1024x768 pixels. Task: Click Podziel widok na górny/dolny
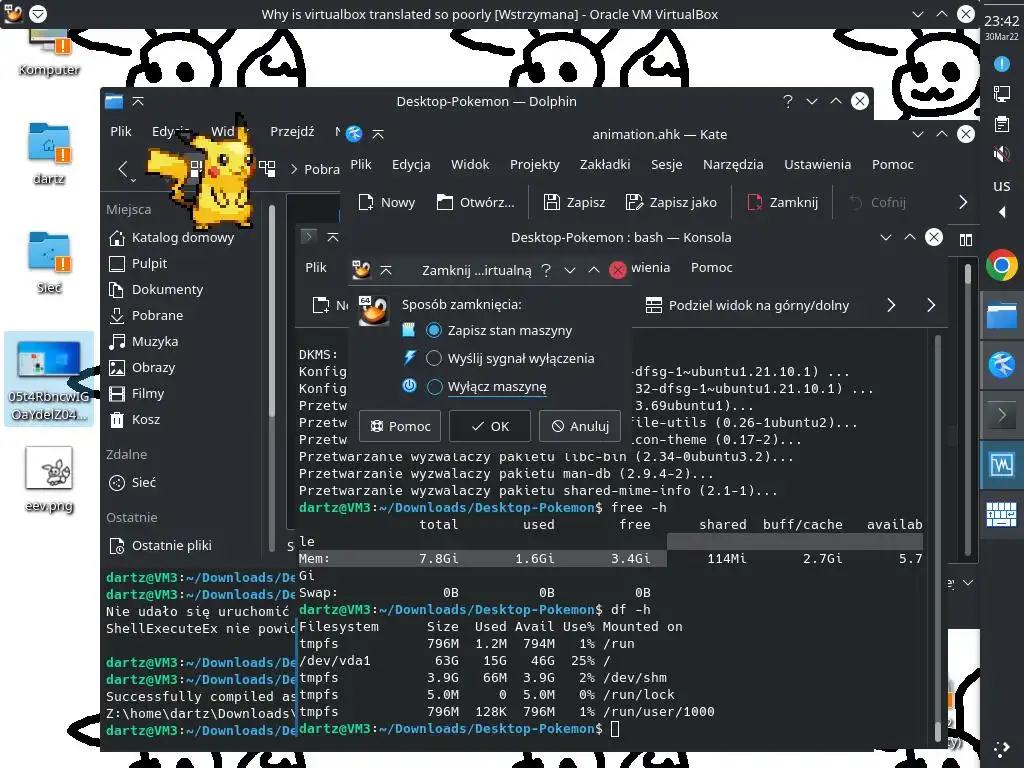[747, 305]
